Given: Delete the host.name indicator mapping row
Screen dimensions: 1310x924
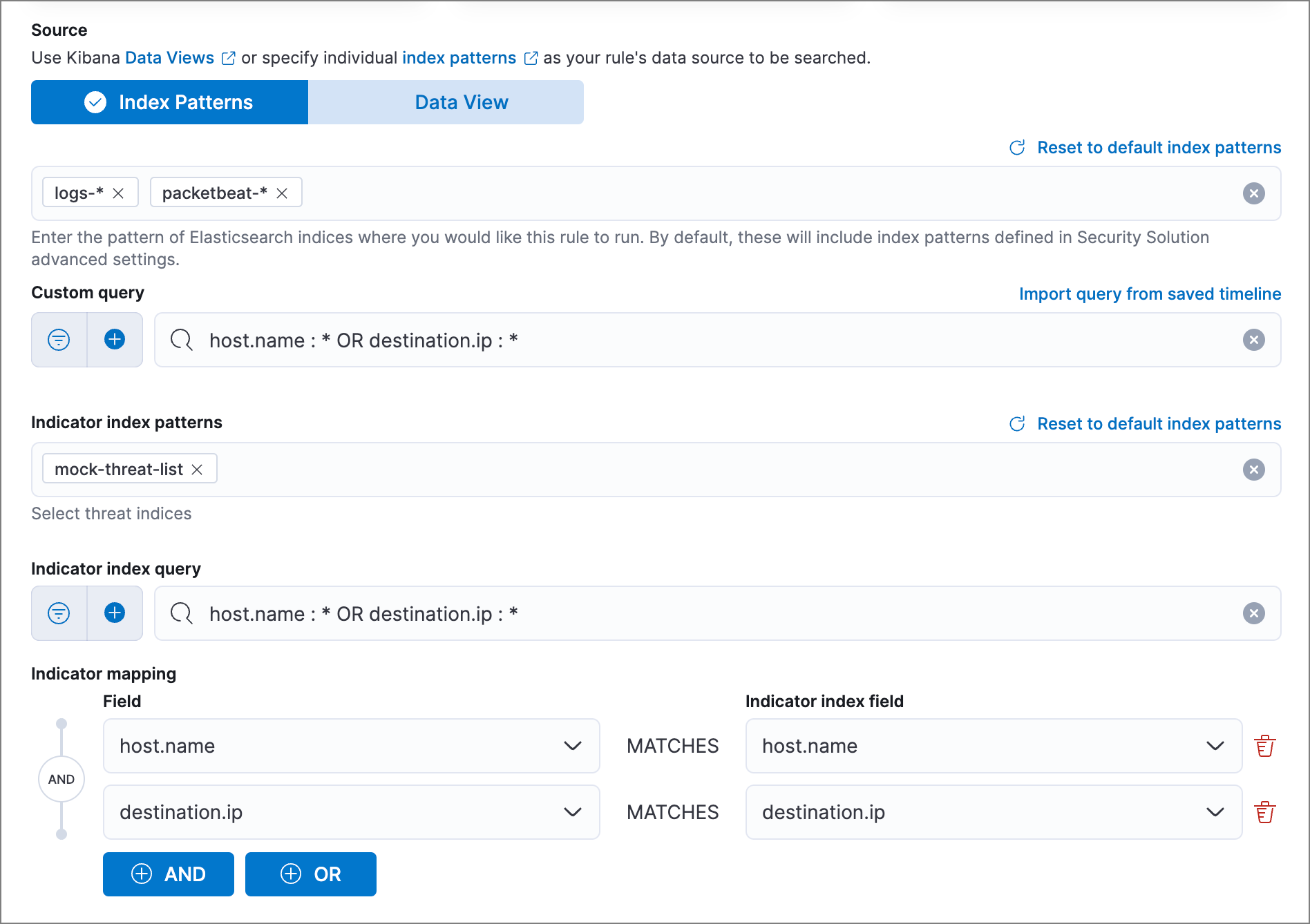Looking at the screenshot, I should pyautogui.click(x=1264, y=746).
